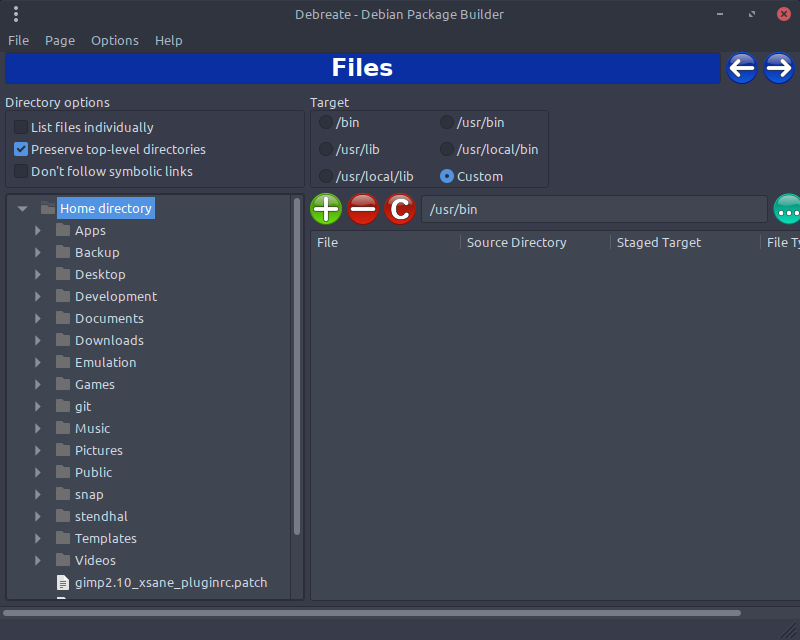The width and height of the screenshot is (800, 640).
Task: Open the Options menu
Action: click(115, 40)
